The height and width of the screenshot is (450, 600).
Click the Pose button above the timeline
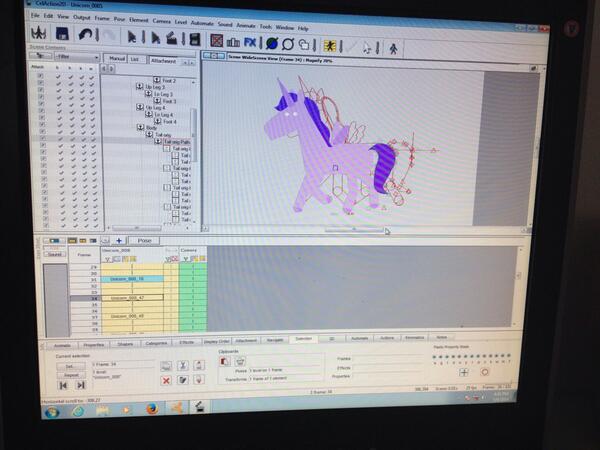(x=144, y=241)
